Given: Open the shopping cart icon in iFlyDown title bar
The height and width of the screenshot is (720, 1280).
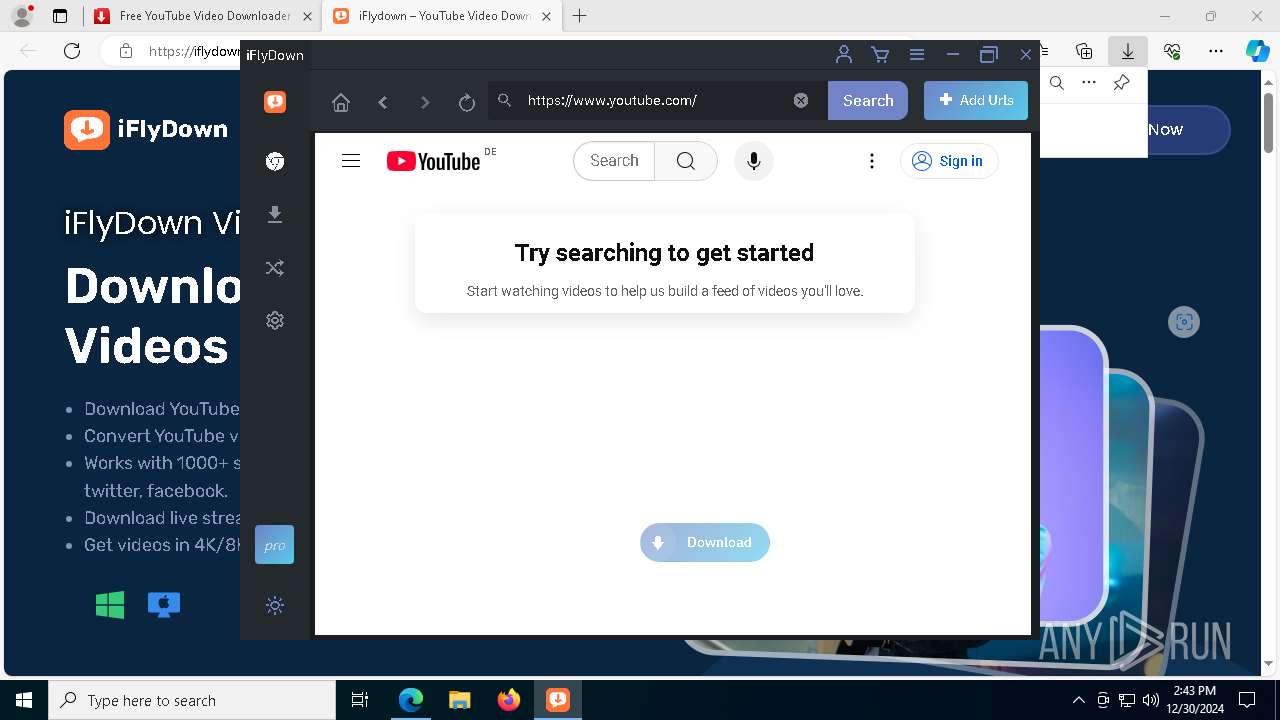Looking at the screenshot, I should tap(880, 55).
